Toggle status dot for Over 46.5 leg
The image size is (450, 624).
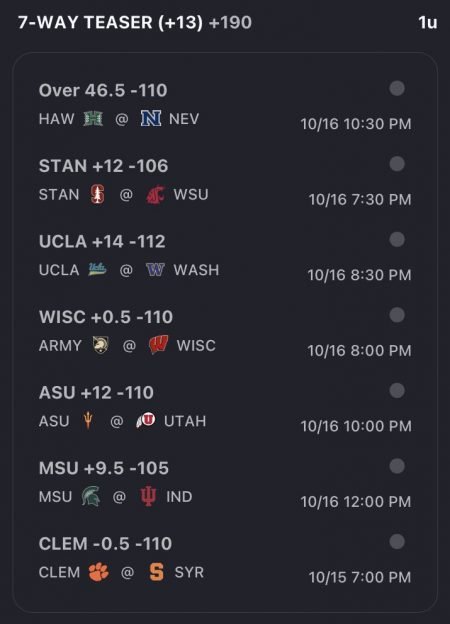(x=397, y=88)
